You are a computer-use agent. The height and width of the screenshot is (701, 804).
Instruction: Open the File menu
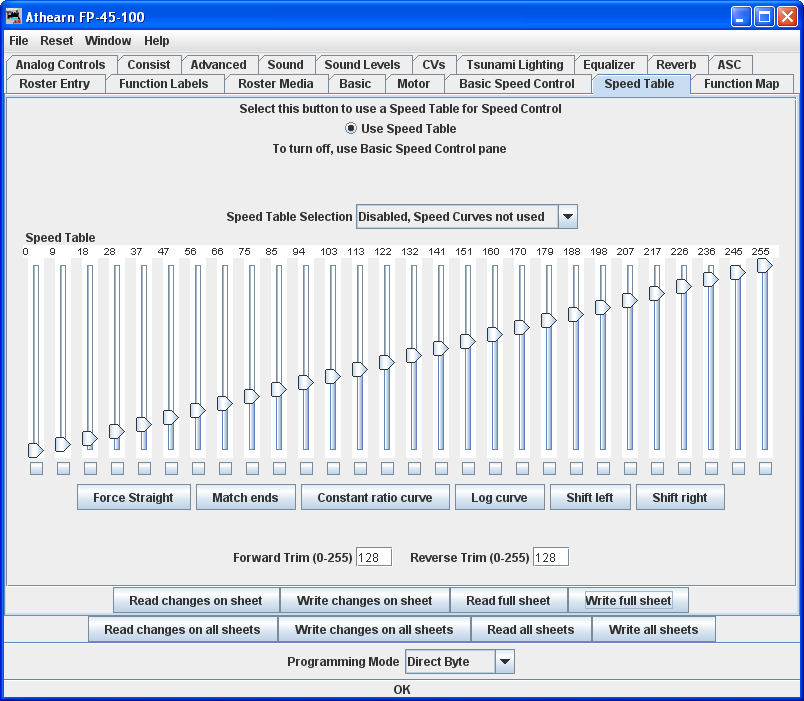[x=19, y=41]
